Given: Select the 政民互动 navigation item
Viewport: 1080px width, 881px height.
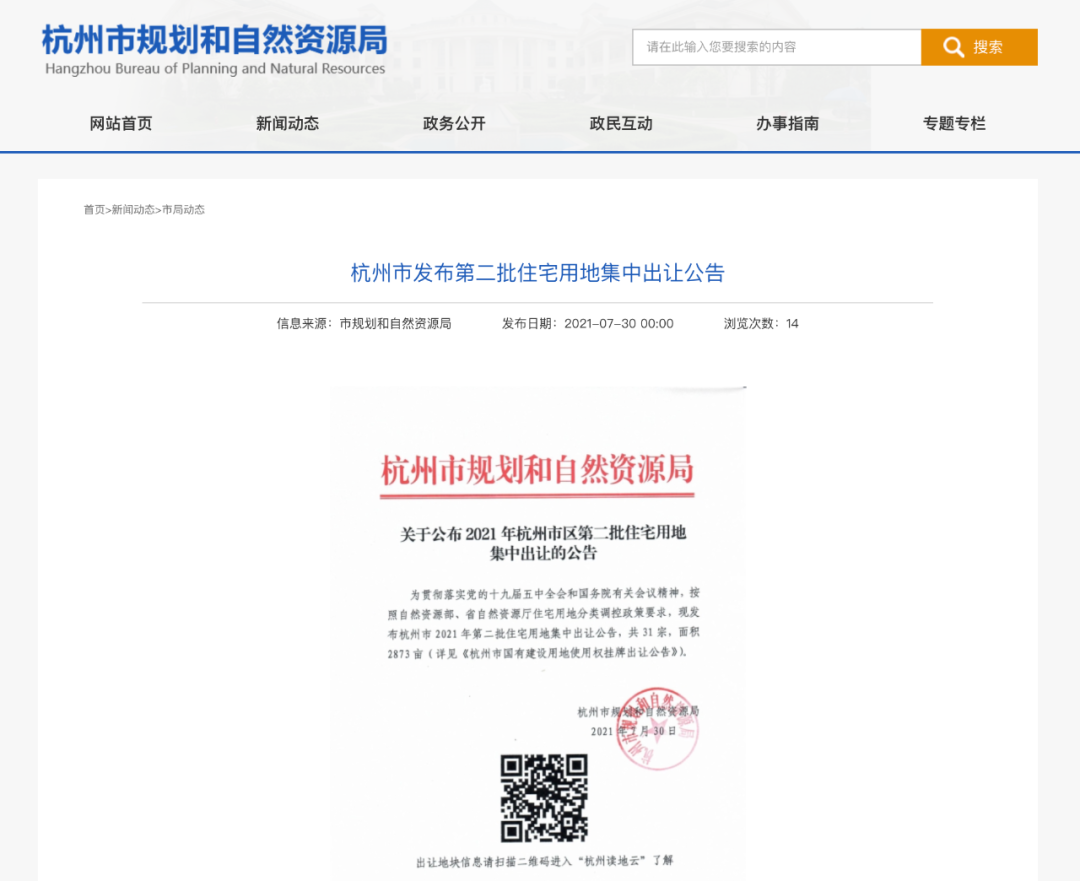Looking at the screenshot, I should 621,124.
